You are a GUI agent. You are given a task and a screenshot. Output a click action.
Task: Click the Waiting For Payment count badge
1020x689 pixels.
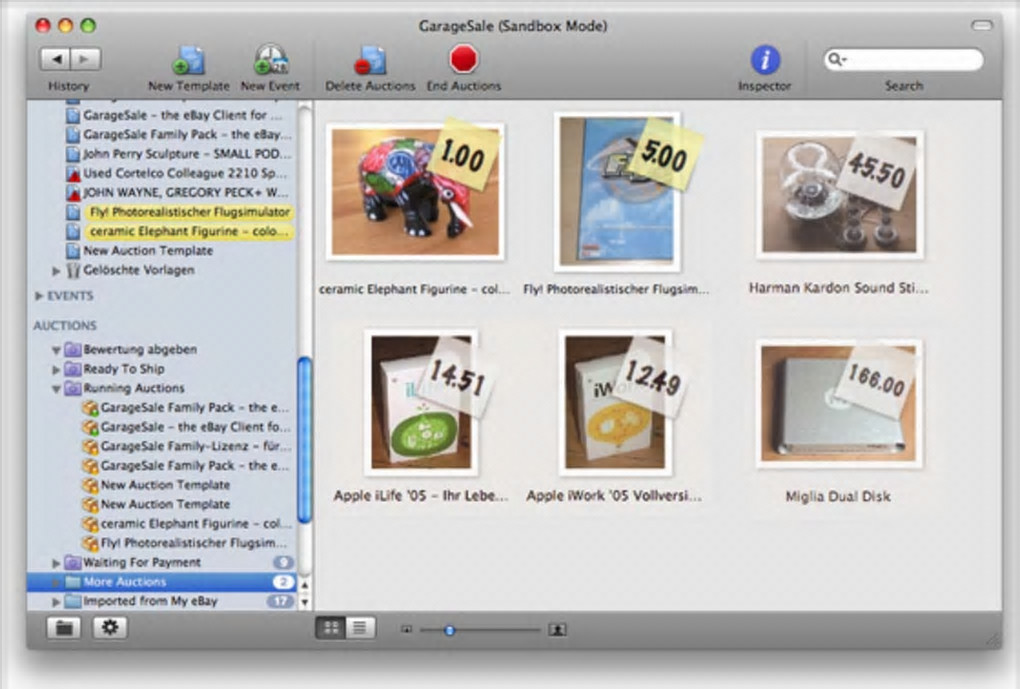tap(282, 562)
